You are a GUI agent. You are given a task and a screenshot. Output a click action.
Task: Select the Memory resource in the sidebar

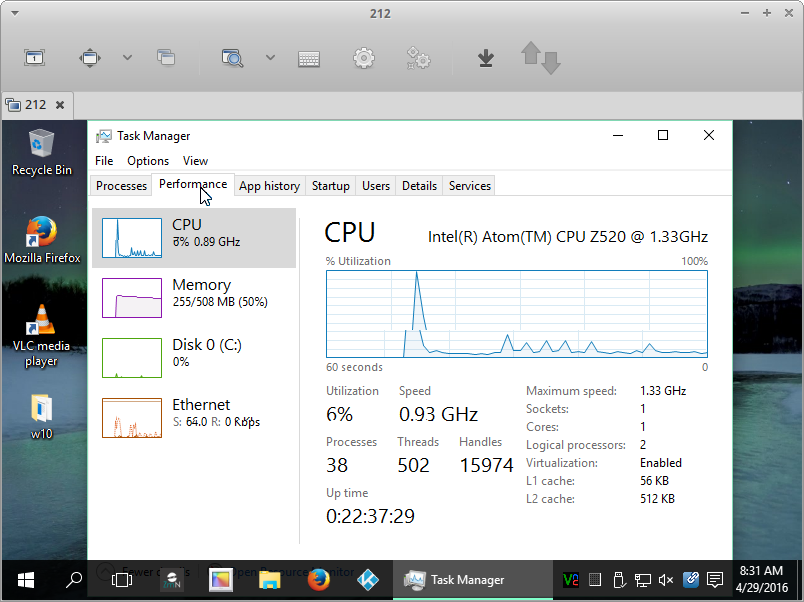coord(194,298)
